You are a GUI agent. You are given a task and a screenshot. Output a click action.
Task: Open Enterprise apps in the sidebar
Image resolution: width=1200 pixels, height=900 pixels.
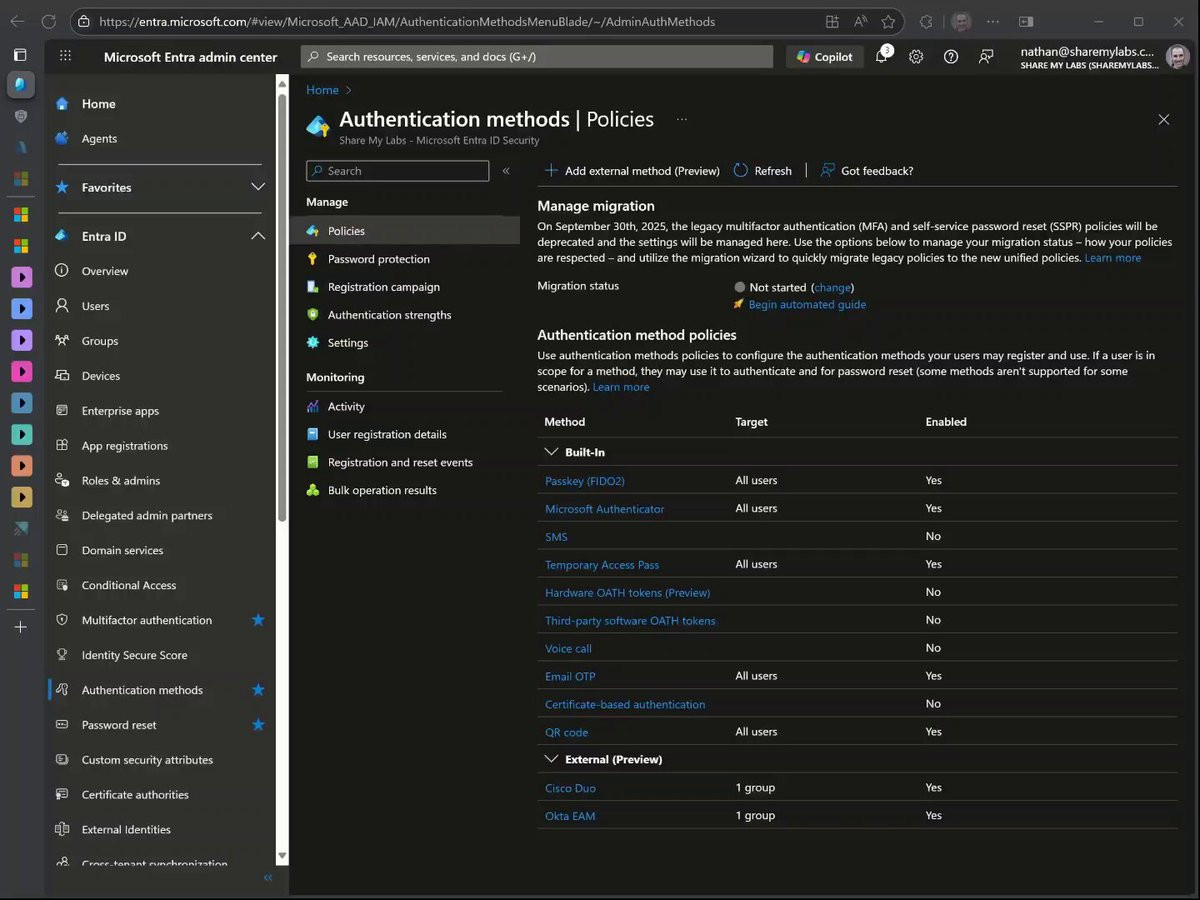tap(120, 411)
